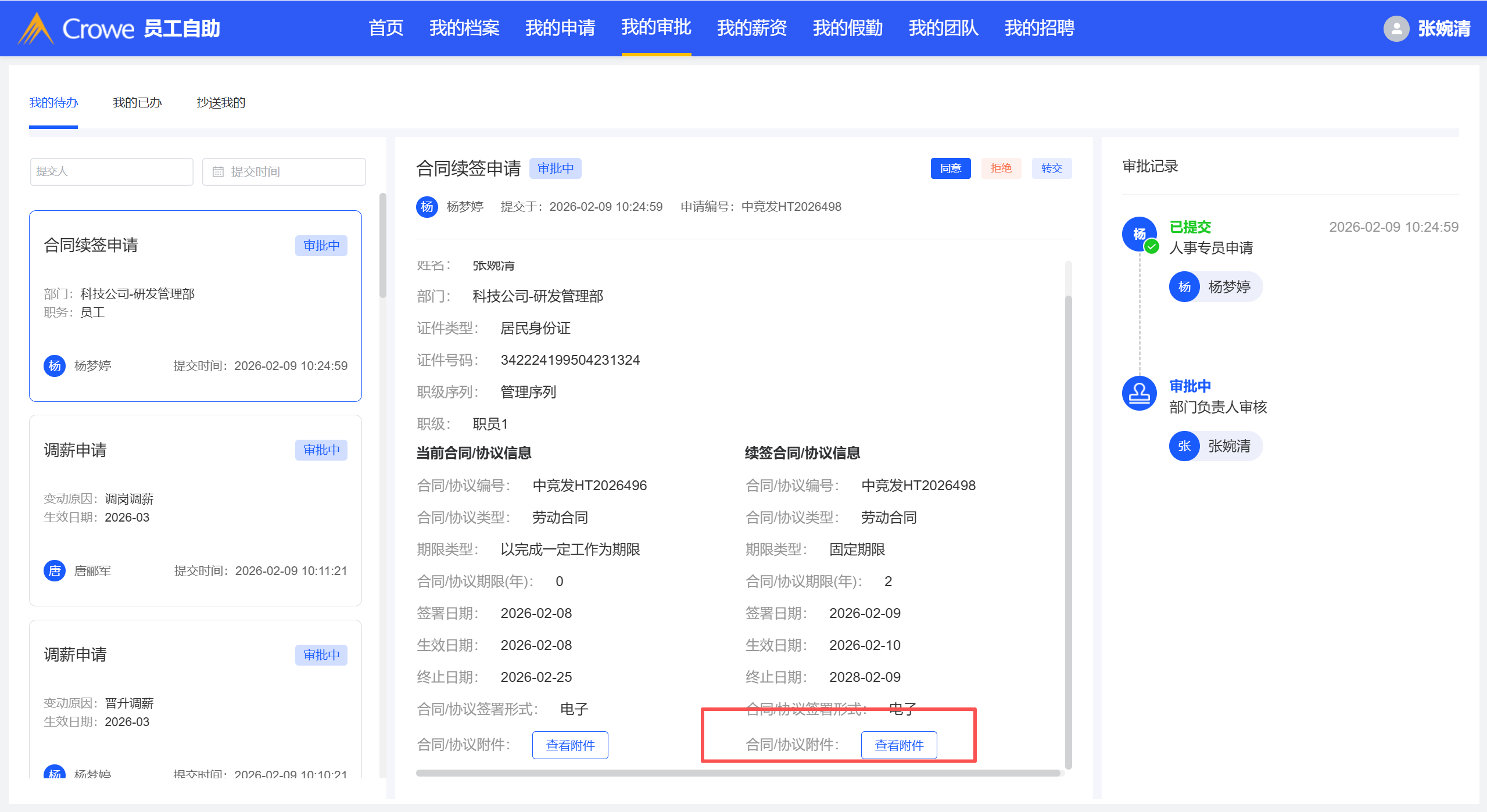Click the user profile avatar icon
The image size is (1487, 812).
click(1396, 28)
